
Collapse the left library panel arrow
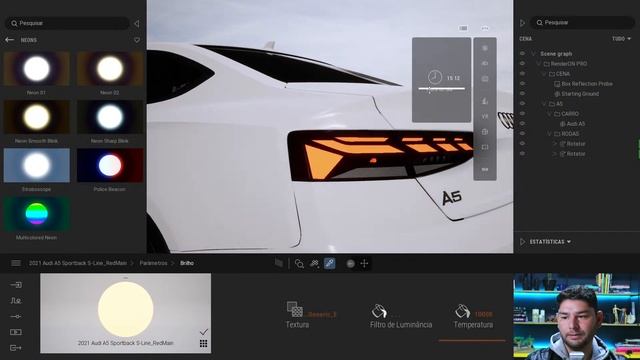(137, 23)
